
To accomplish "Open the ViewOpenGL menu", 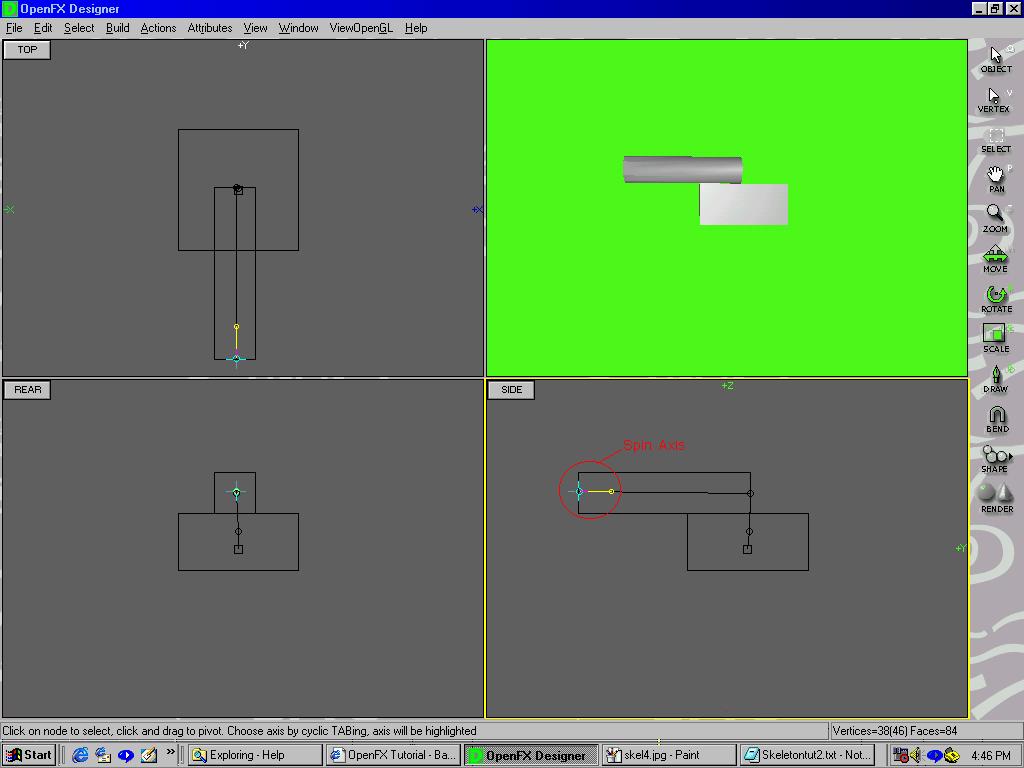I will click(x=360, y=28).
